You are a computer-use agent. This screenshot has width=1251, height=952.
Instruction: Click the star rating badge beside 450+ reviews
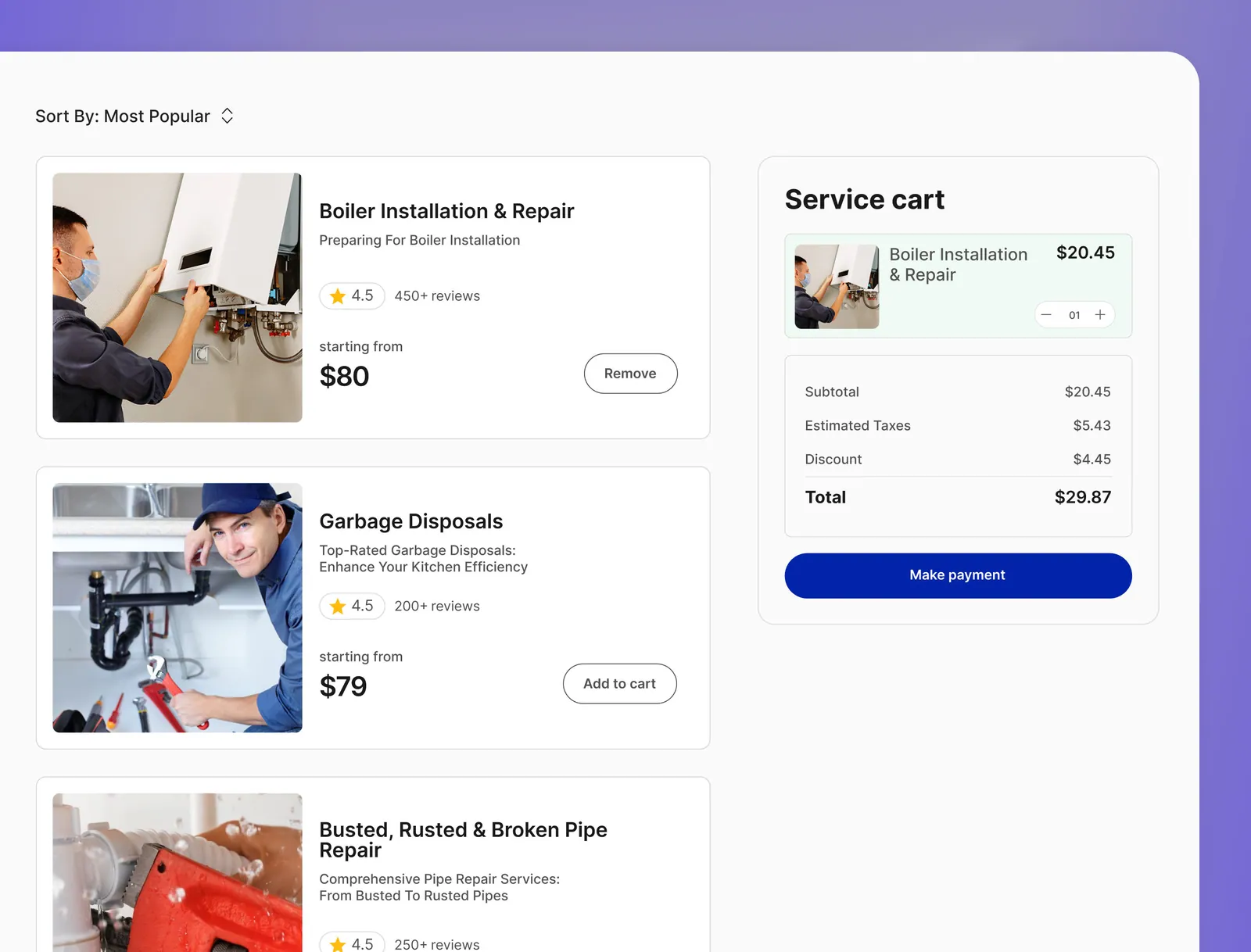pos(352,296)
